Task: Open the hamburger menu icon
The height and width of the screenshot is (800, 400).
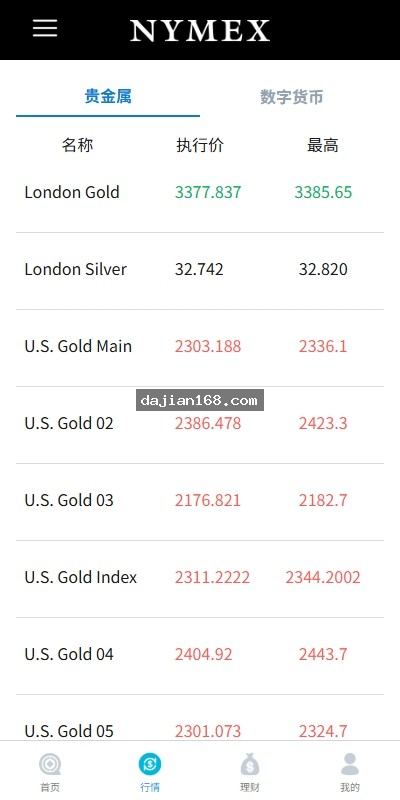Action: tap(45, 28)
